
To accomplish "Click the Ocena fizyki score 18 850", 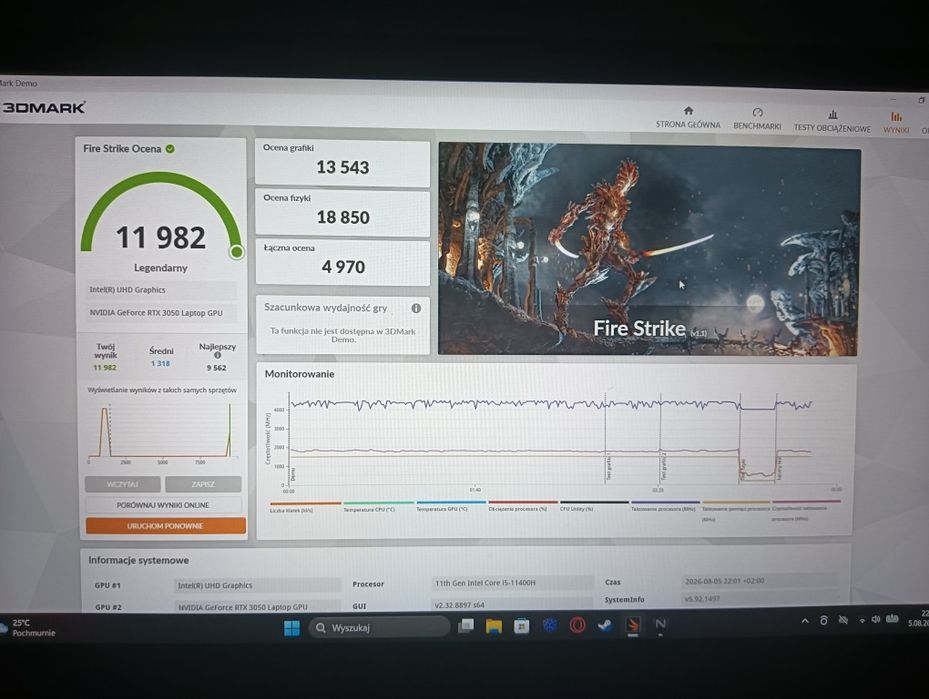I will [343, 217].
